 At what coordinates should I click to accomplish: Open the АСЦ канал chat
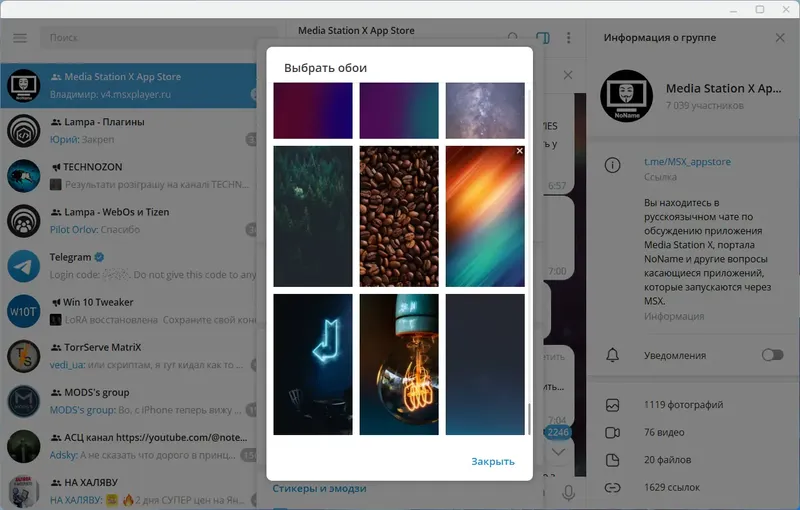coord(129,446)
